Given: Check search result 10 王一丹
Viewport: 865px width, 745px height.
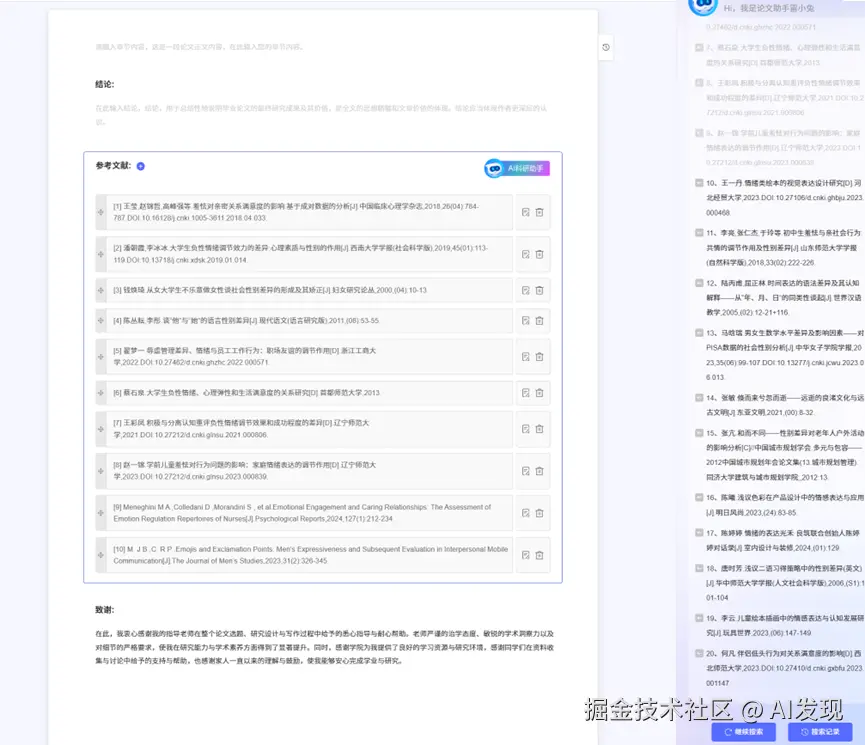Looking at the screenshot, I should [699, 183].
